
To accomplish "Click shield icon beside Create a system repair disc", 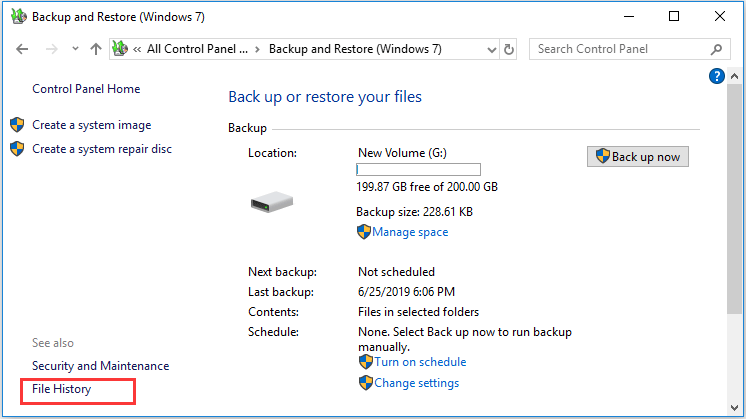I will [17, 148].
